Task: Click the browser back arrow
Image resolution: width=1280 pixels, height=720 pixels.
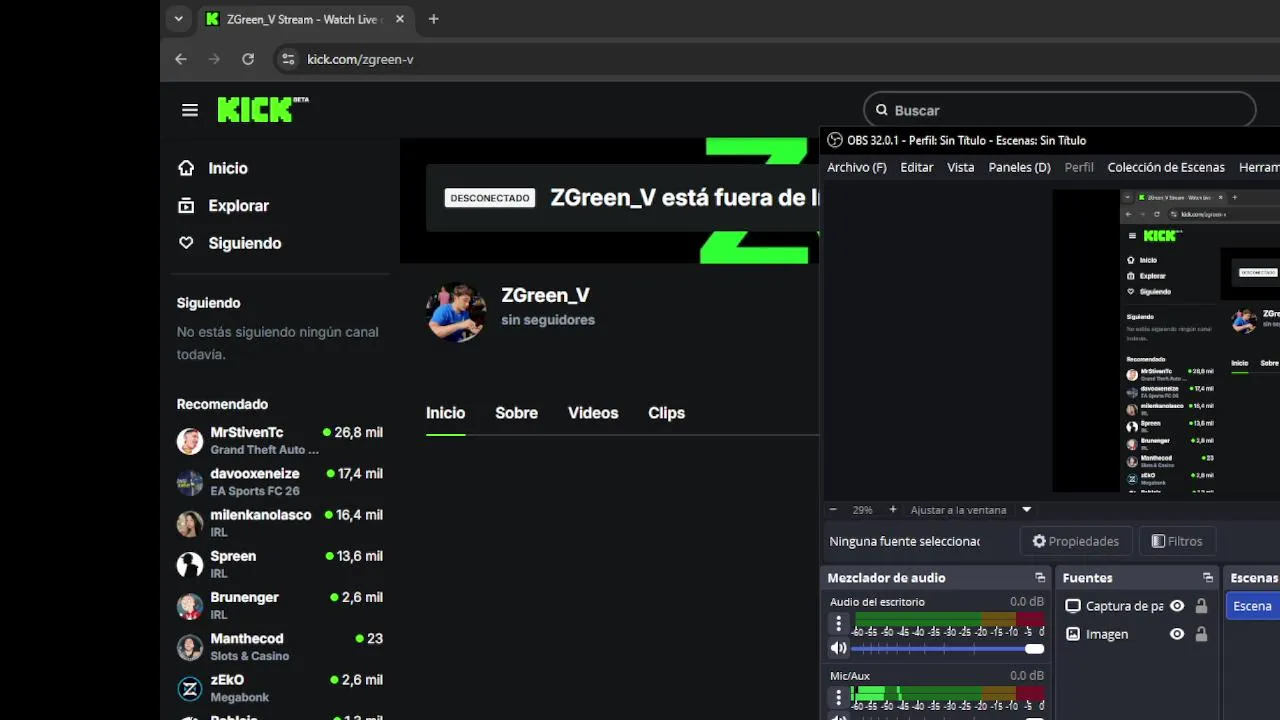Action: 181,59
